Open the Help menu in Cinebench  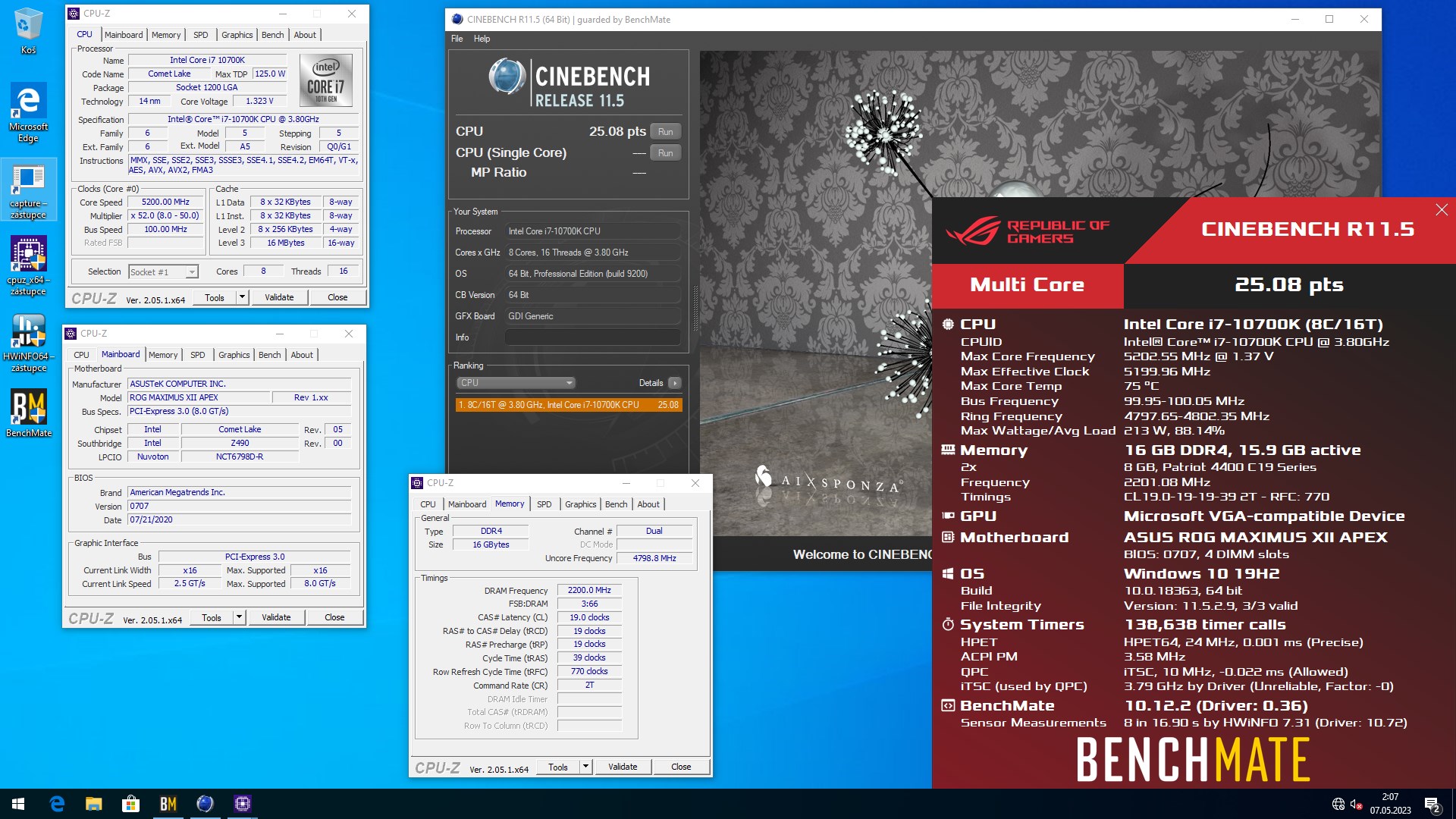pyautogui.click(x=482, y=39)
